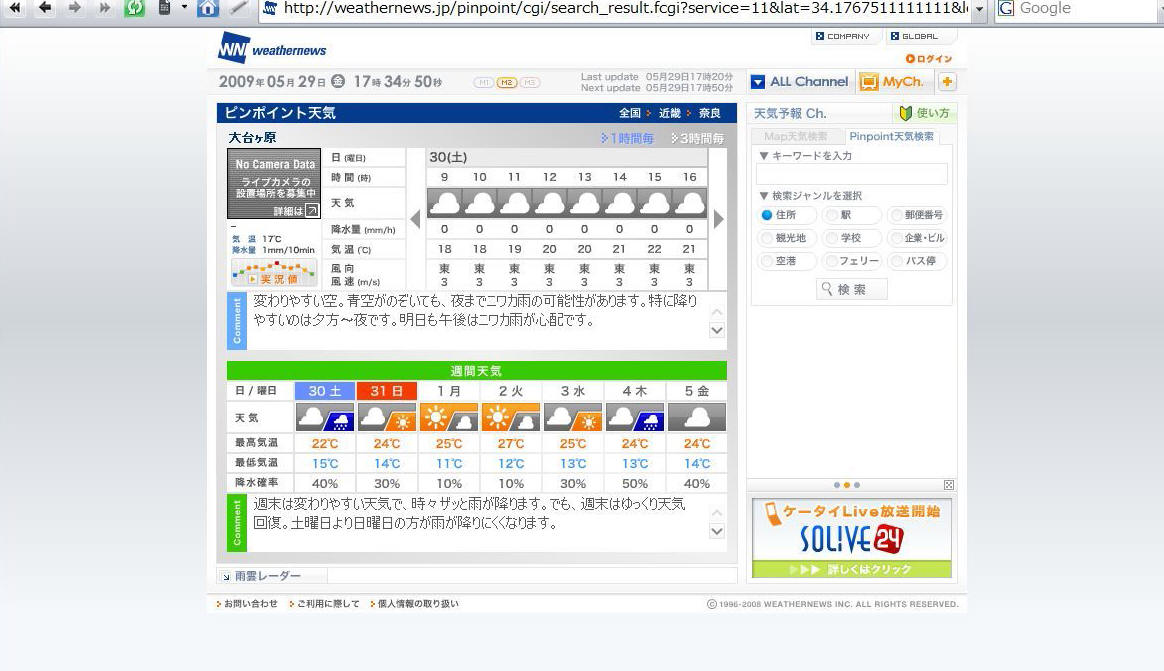The height and width of the screenshot is (671, 1164).
Task: Go back with the browser back arrow
Action: [45, 8]
